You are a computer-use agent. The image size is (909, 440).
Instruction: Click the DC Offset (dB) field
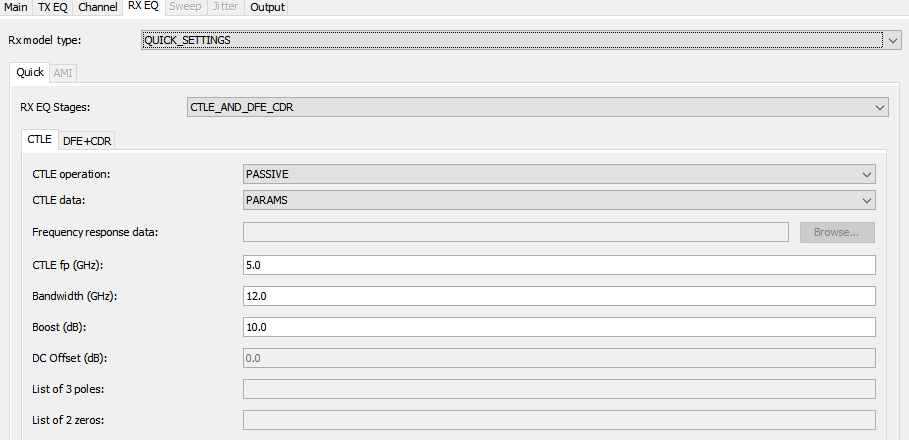(x=560, y=358)
